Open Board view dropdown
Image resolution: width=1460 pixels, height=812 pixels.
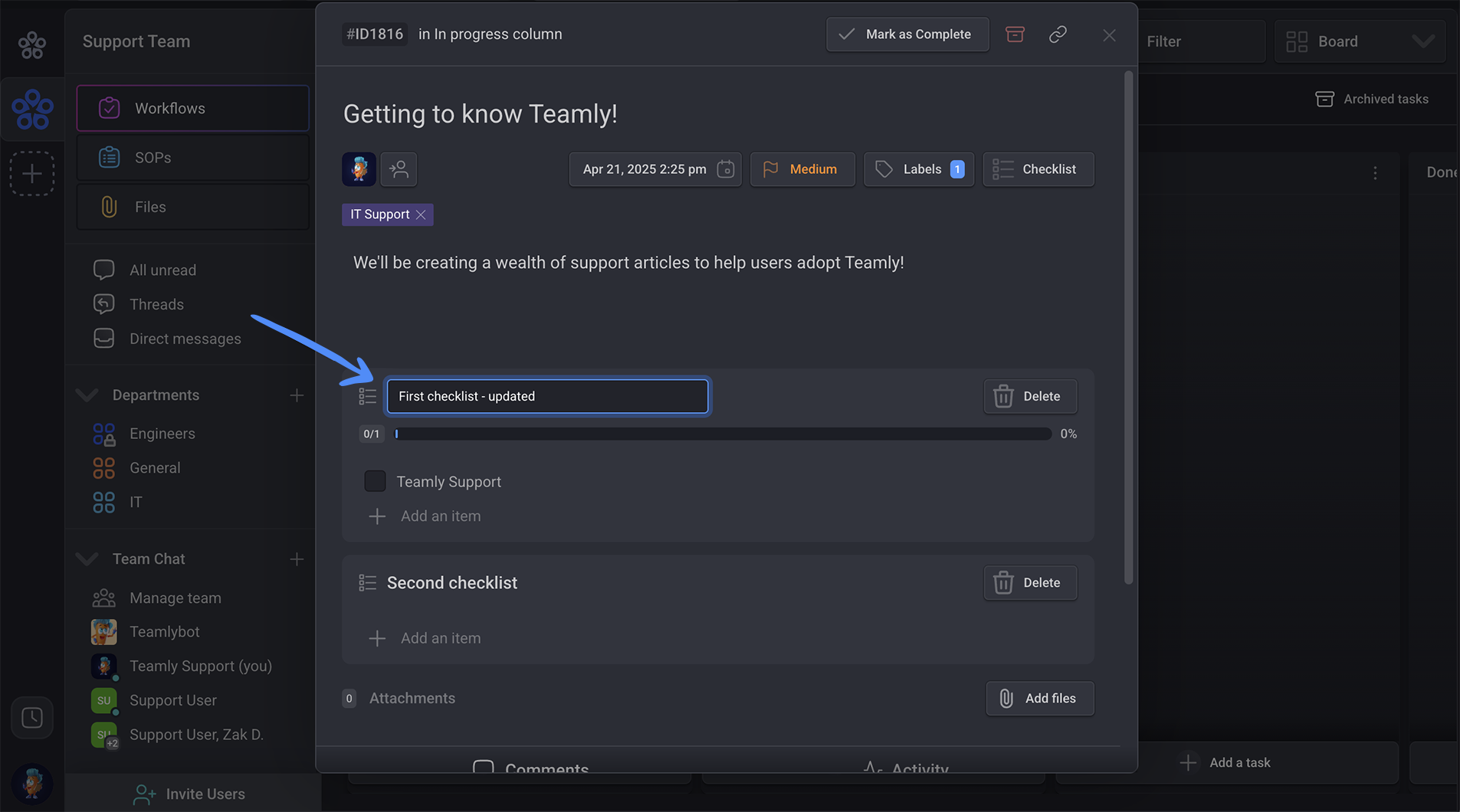(x=1360, y=41)
